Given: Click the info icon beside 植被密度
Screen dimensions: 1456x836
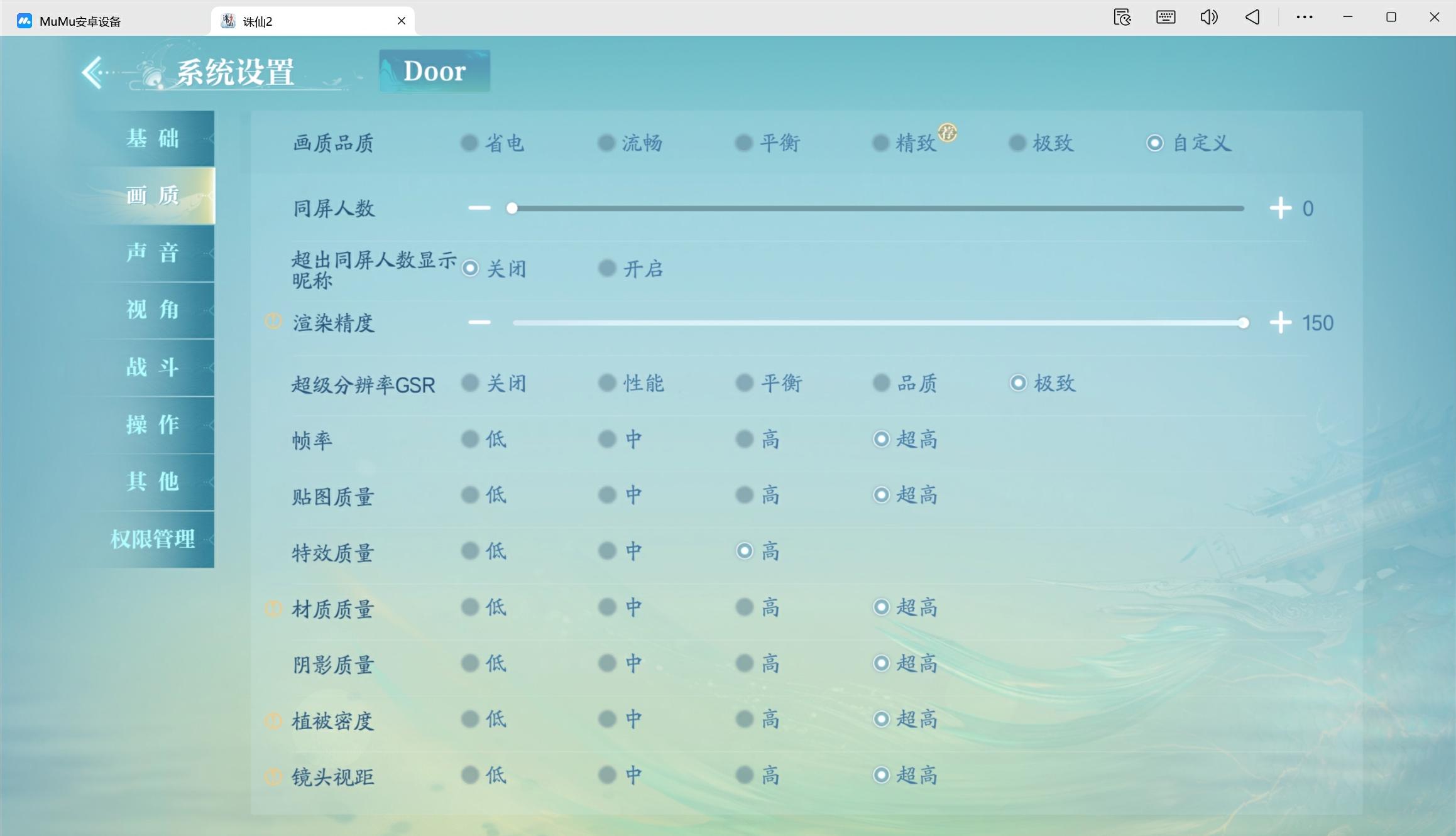Looking at the screenshot, I should 273,720.
